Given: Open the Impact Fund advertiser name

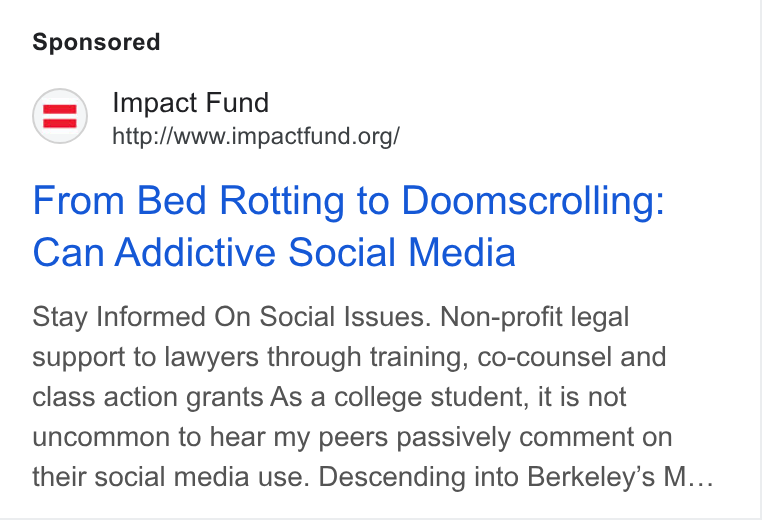Looking at the screenshot, I should [x=190, y=103].
